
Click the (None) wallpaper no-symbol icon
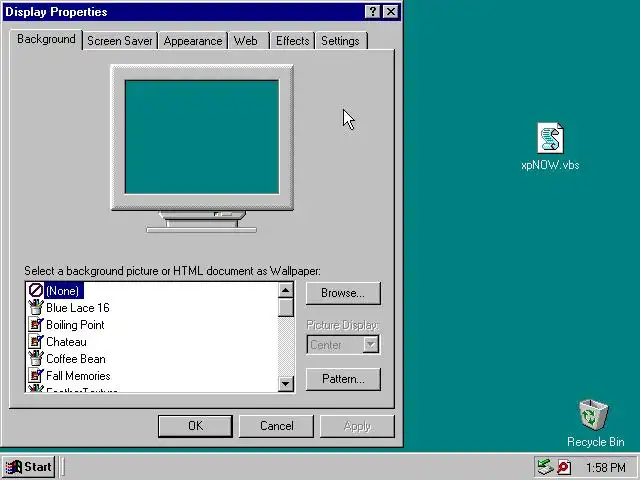pos(36,290)
